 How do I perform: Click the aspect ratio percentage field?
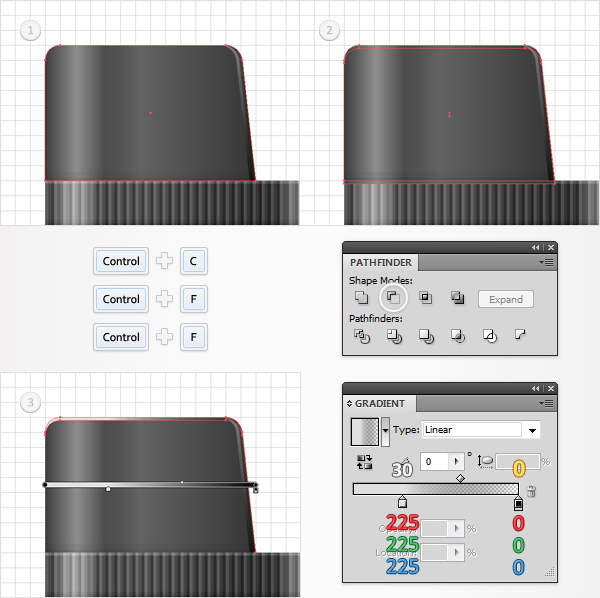tap(518, 462)
